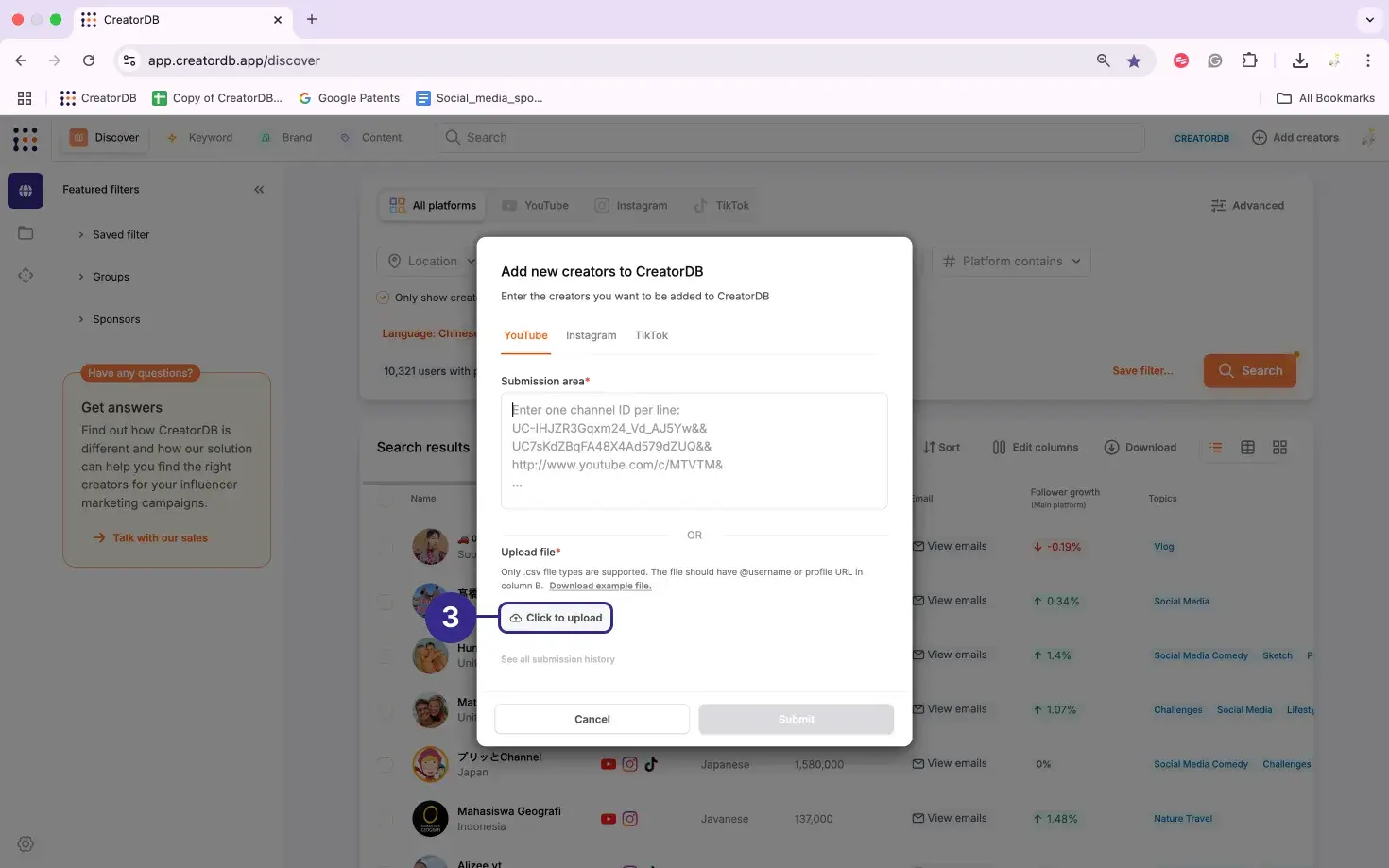
Task: Click the CreatorDB logo icon
Action: click(26, 139)
